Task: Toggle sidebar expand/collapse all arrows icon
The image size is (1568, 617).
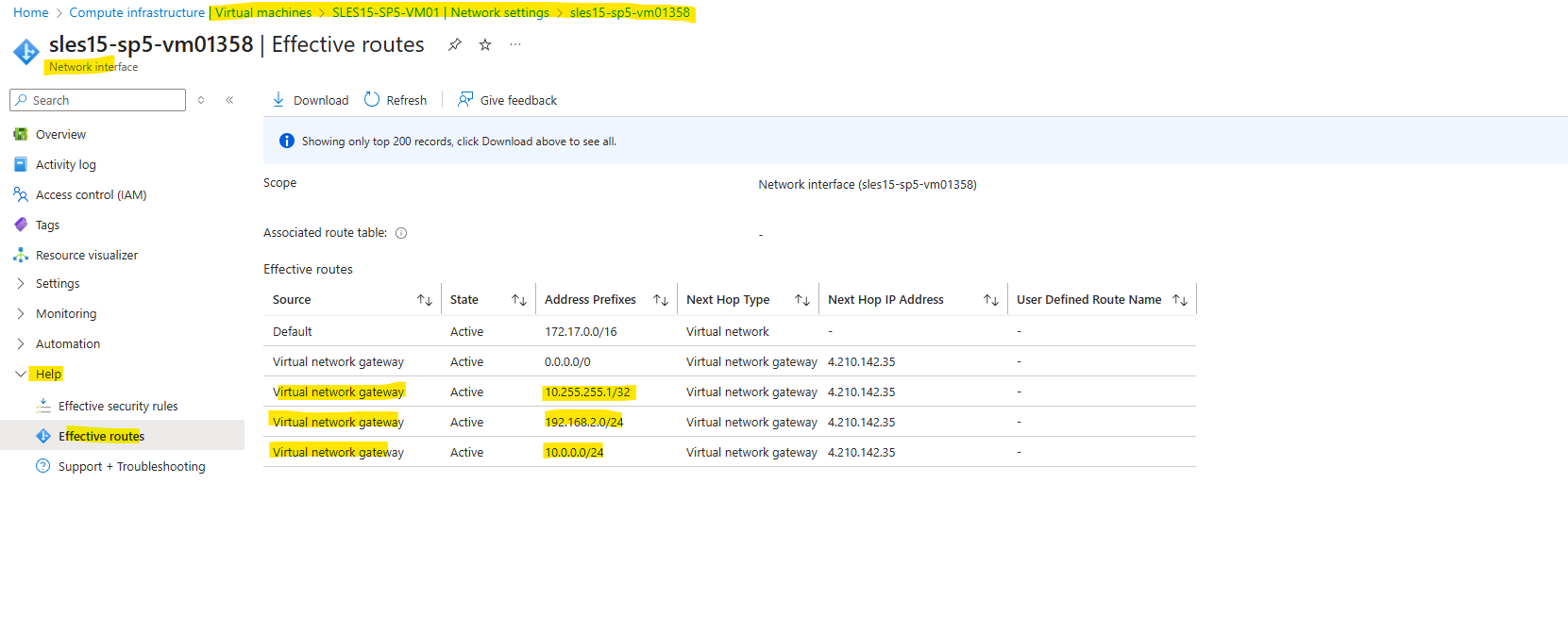Action: (201, 100)
